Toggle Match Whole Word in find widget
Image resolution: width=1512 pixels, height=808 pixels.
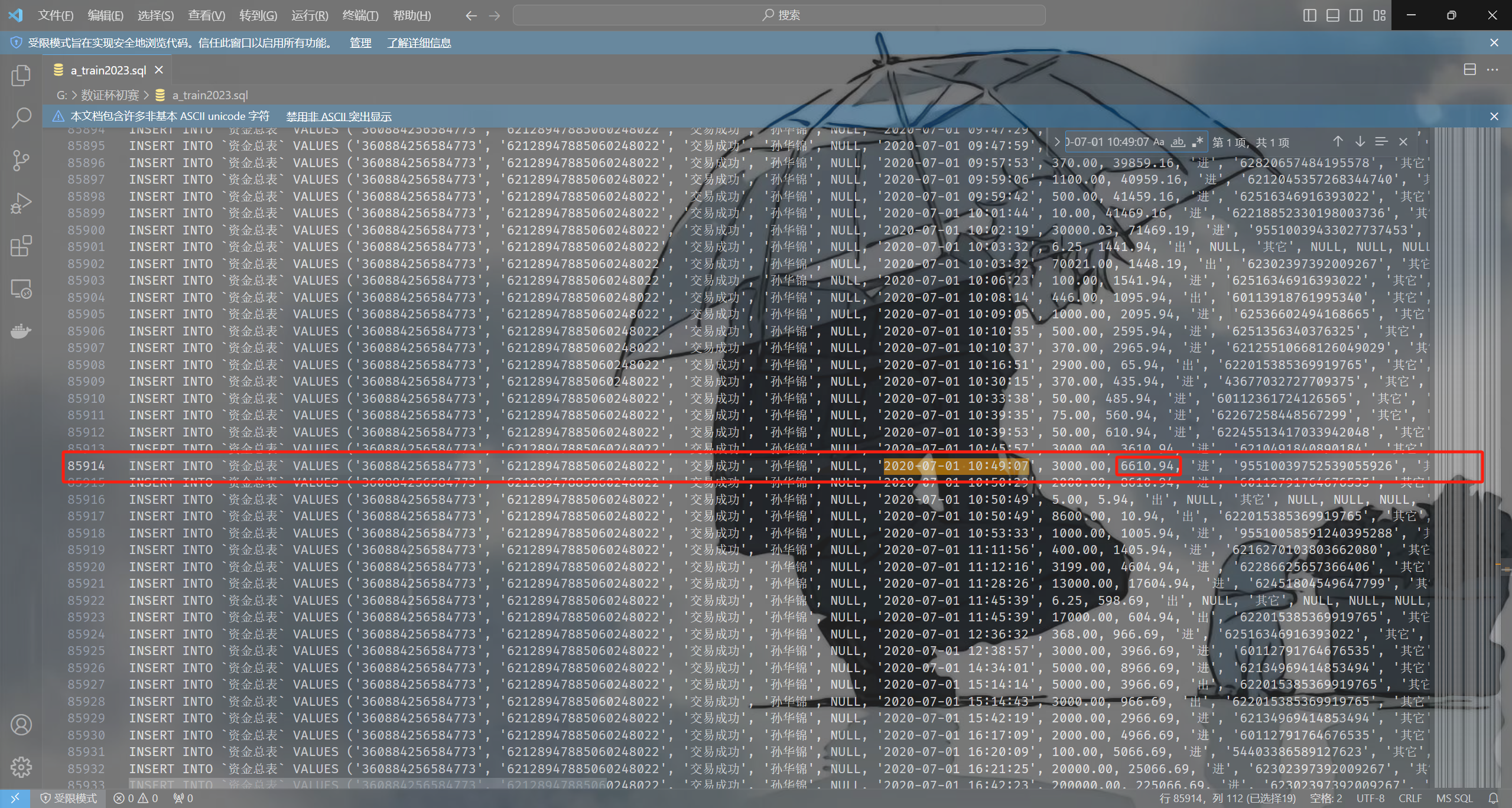coord(1178,142)
